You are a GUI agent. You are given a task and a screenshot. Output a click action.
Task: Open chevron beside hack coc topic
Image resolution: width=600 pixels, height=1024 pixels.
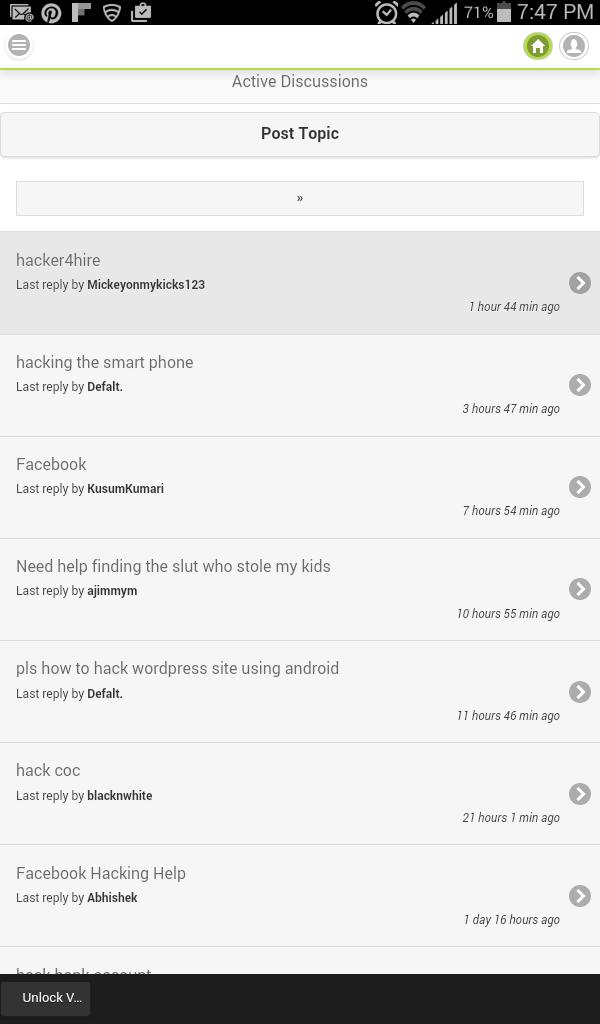click(x=580, y=794)
